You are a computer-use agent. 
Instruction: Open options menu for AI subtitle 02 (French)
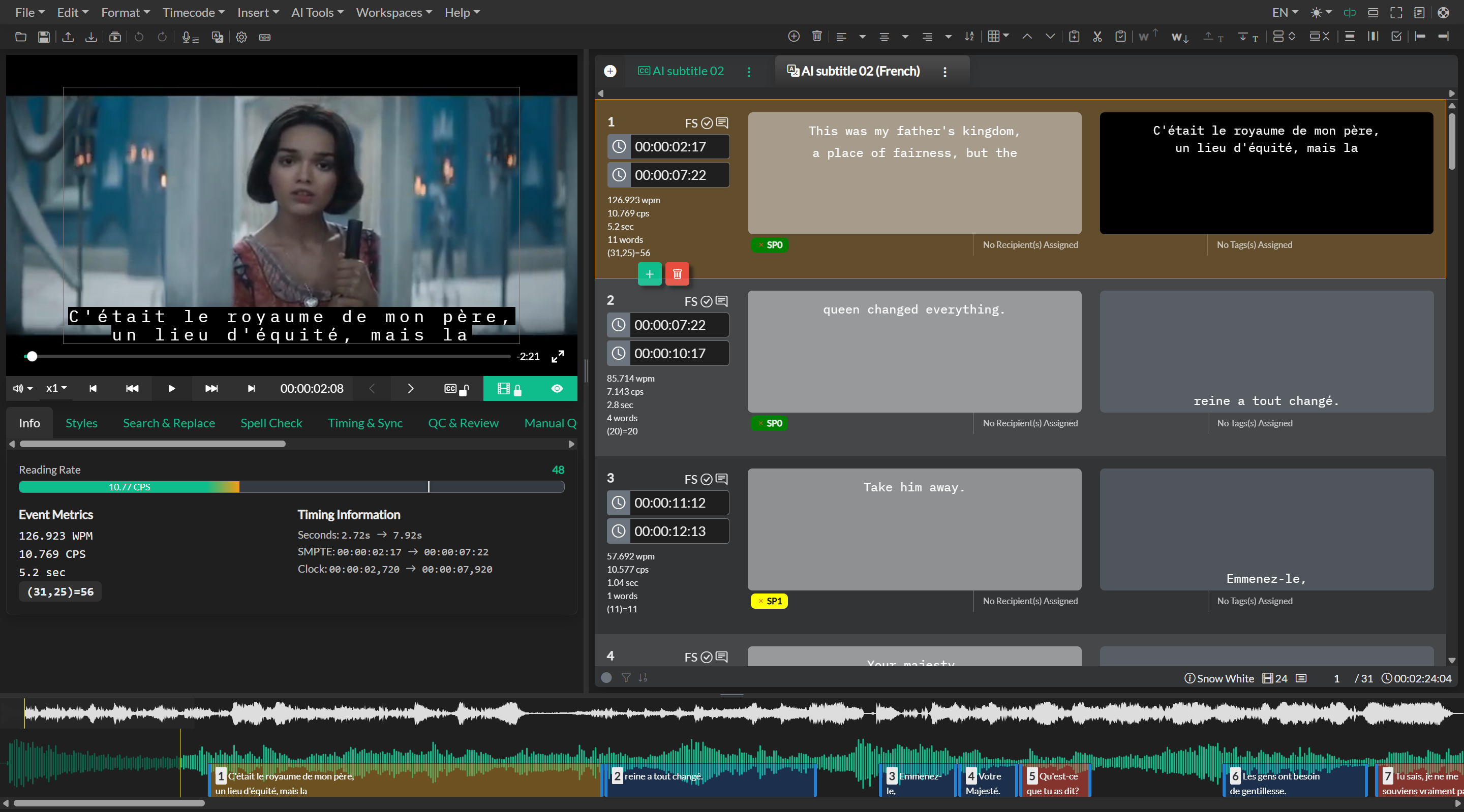[x=945, y=72]
